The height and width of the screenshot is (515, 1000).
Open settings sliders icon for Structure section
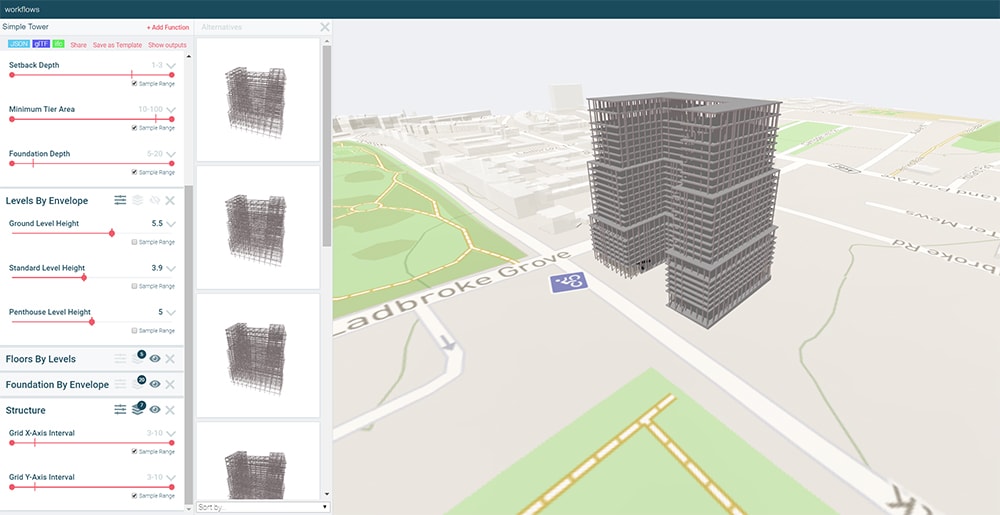tap(120, 410)
